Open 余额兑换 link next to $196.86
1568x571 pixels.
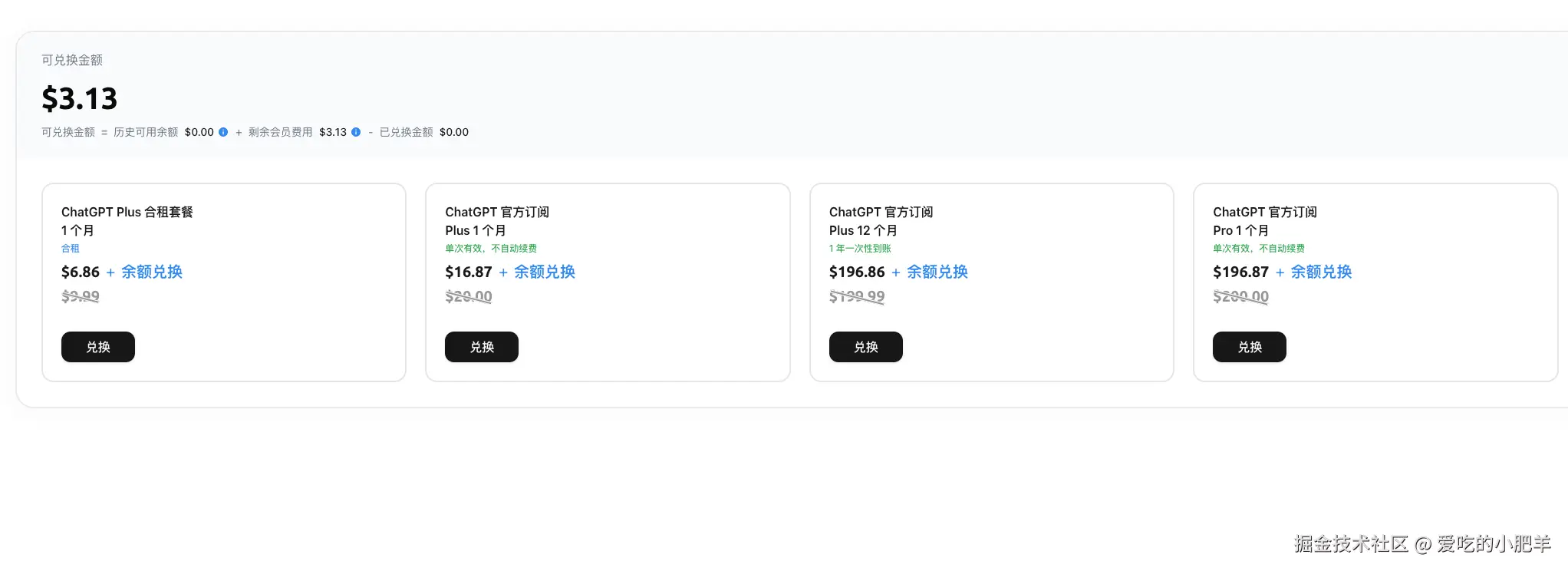pyautogui.click(x=937, y=272)
